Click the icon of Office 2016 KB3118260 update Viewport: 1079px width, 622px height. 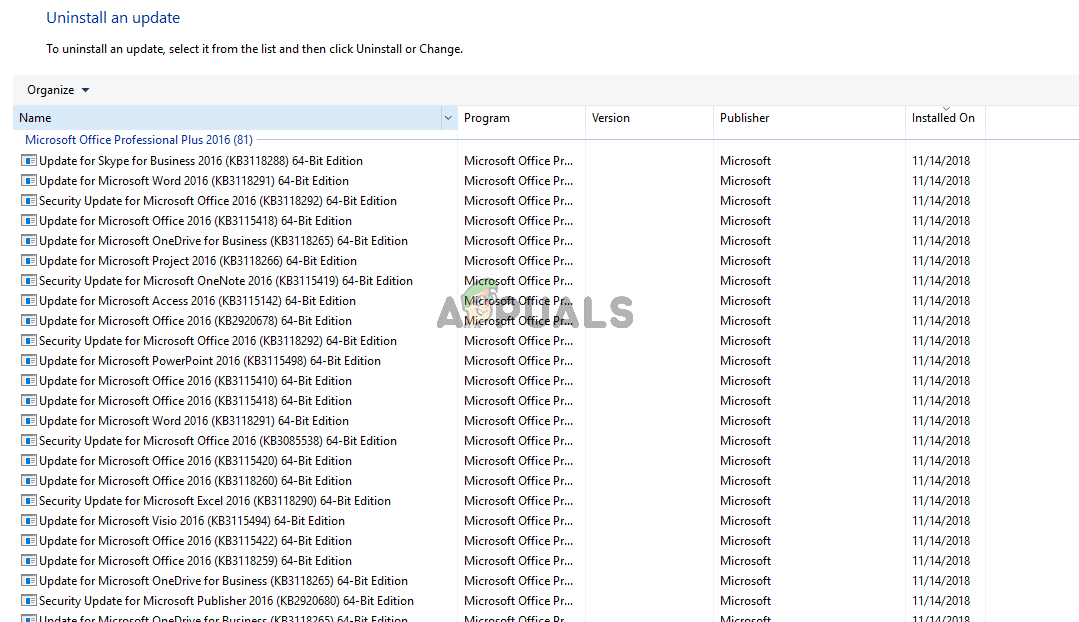coord(29,480)
